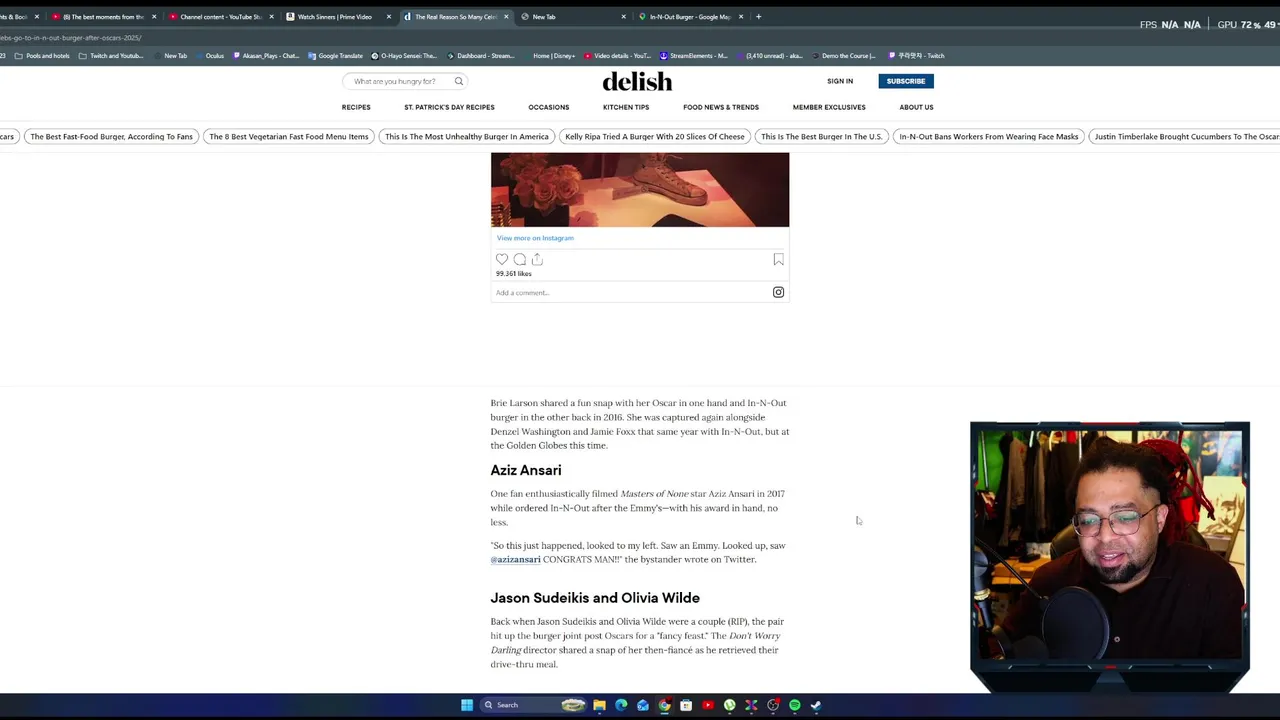Viewport: 1280px width, 720px height.
Task: Open the Windows Start menu
Action: tap(467, 705)
